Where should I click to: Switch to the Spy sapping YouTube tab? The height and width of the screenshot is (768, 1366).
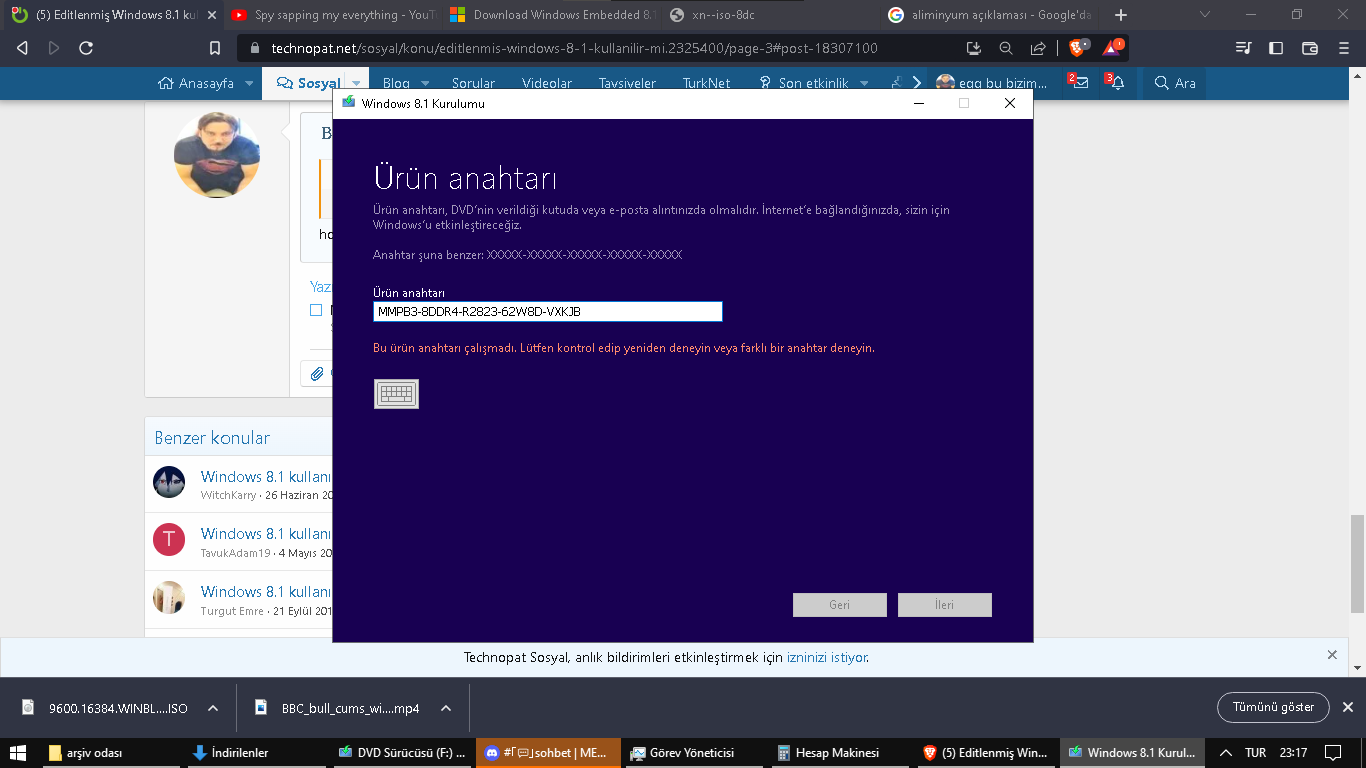[x=332, y=15]
